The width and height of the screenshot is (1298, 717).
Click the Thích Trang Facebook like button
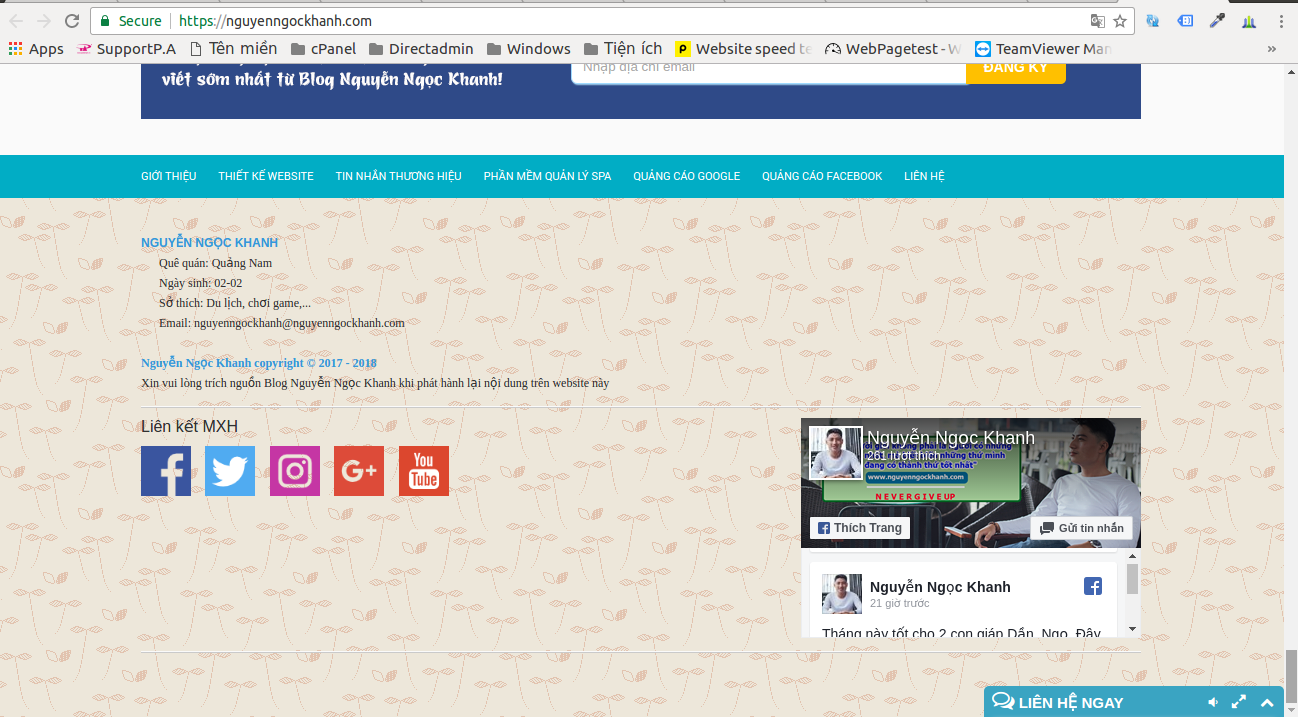pyautogui.click(x=860, y=528)
